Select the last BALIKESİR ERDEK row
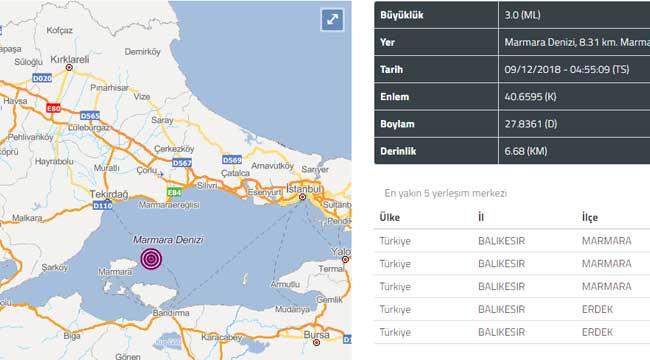 (x=512, y=332)
